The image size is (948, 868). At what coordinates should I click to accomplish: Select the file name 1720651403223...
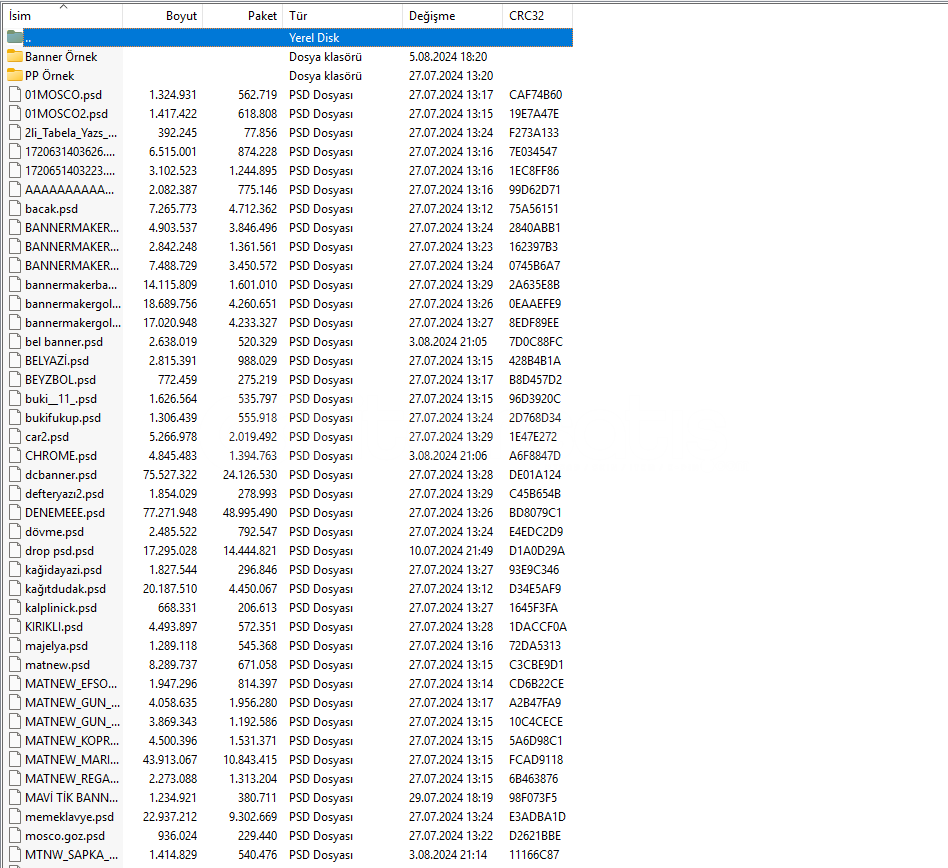(70, 171)
